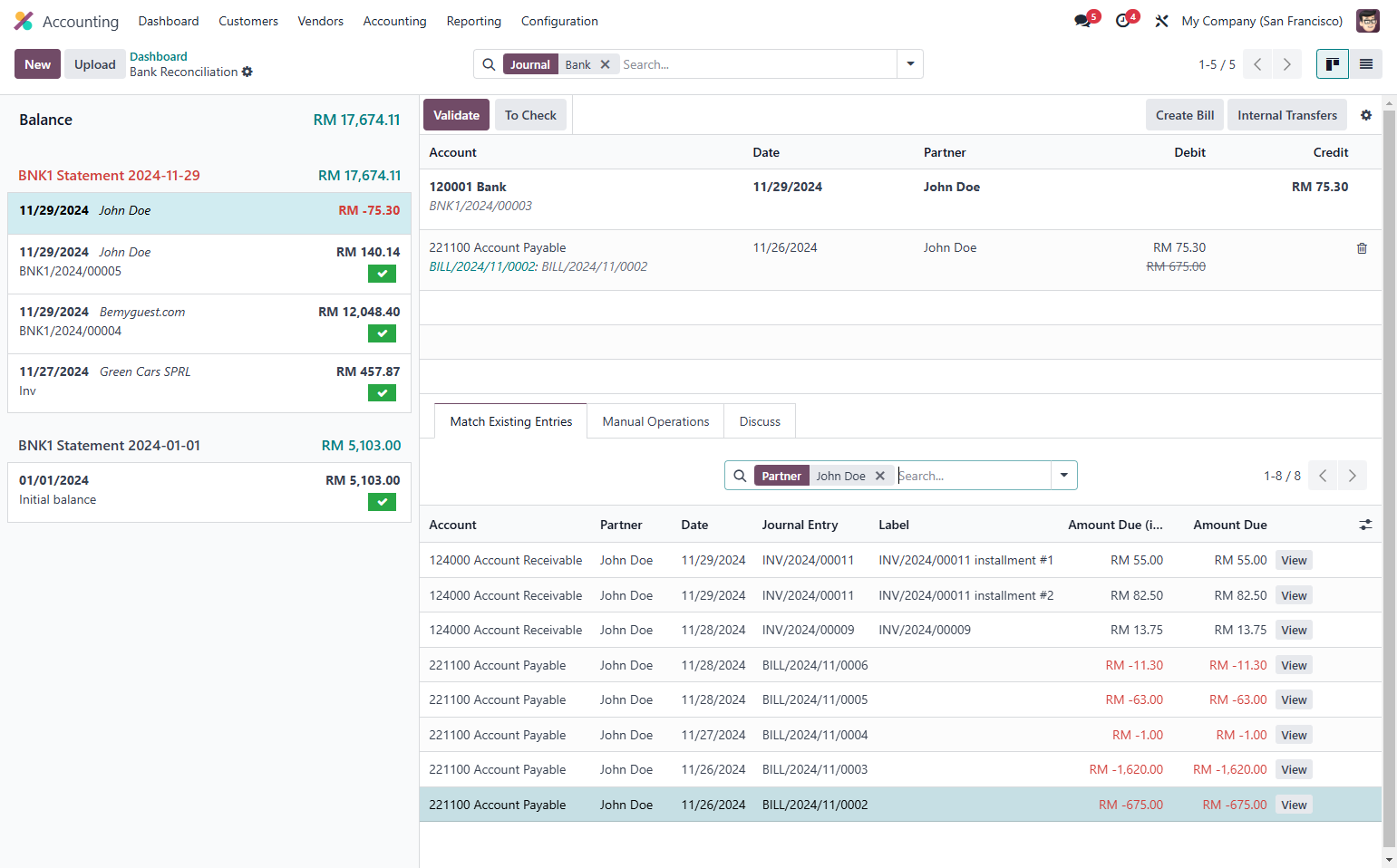Toggle the green check on BNK1/2024/00004

pyautogui.click(x=383, y=333)
